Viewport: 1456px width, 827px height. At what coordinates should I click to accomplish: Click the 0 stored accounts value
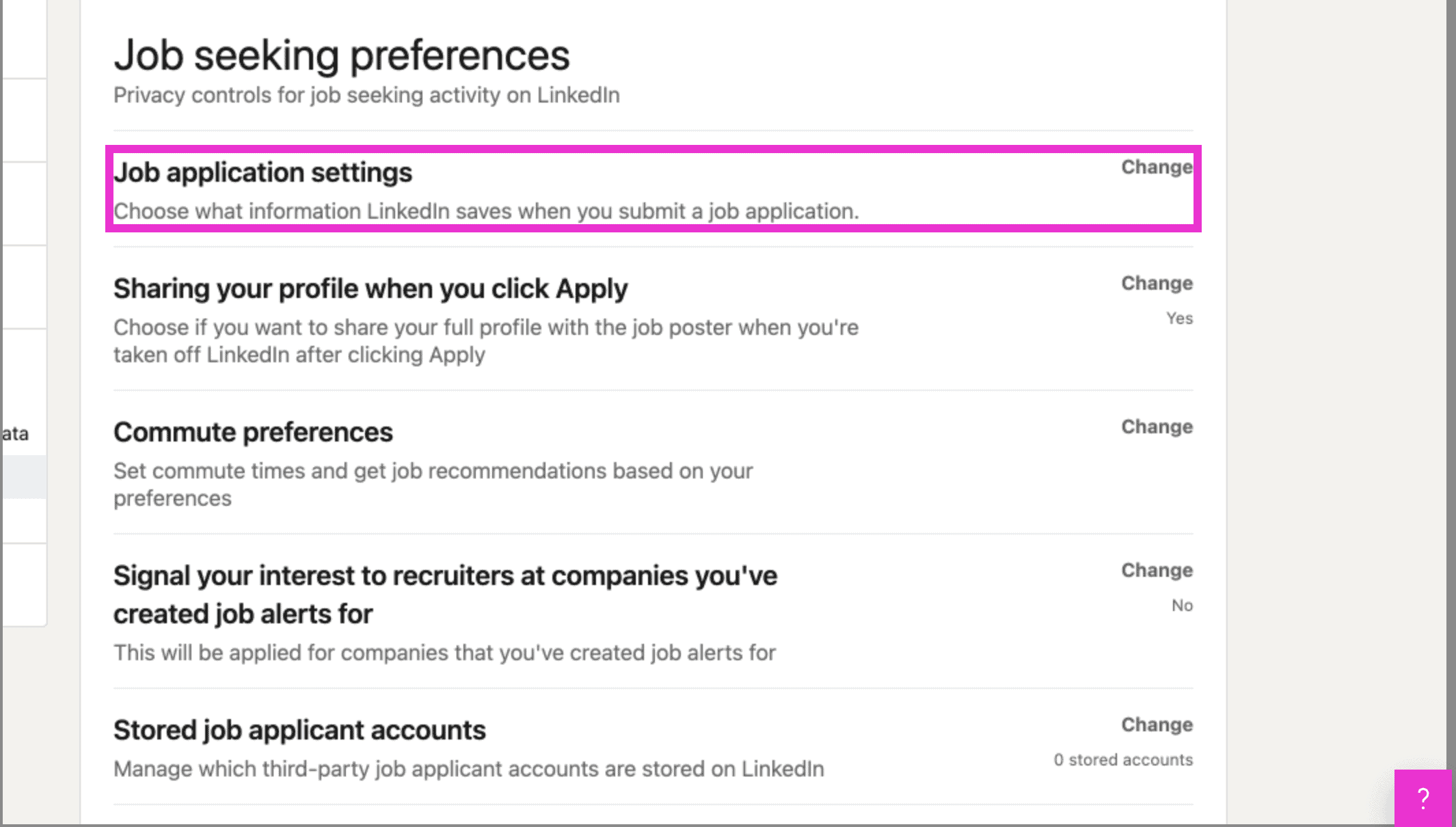point(1124,759)
